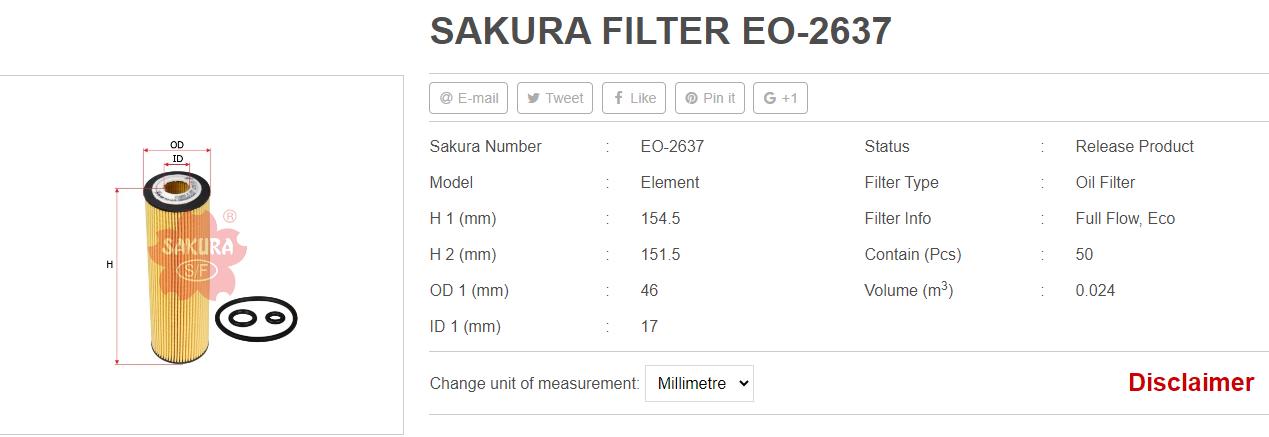Open the red Disclaimer link
Viewport: 1269px width, 437px height.
[1191, 382]
